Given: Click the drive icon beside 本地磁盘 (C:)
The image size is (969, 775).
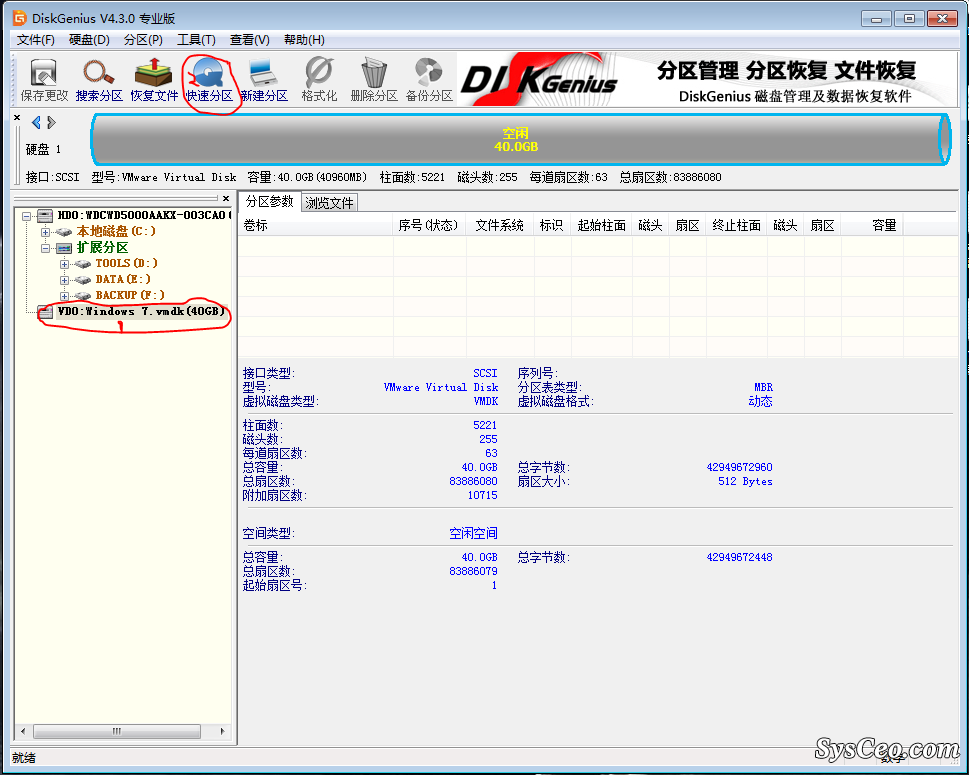Looking at the screenshot, I should [64, 232].
